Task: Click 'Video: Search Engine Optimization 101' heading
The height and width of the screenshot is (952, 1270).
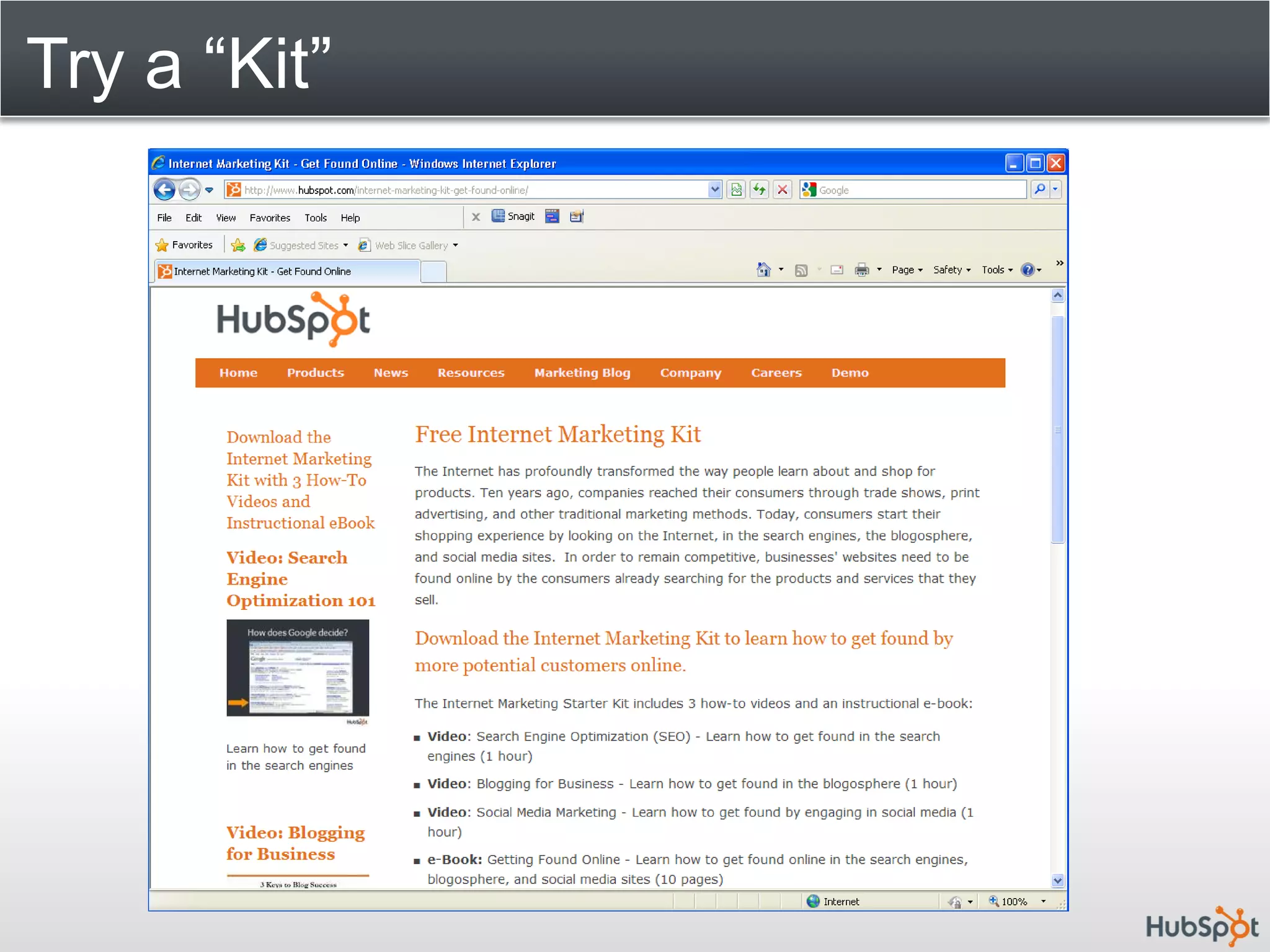Action: (301, 579)
